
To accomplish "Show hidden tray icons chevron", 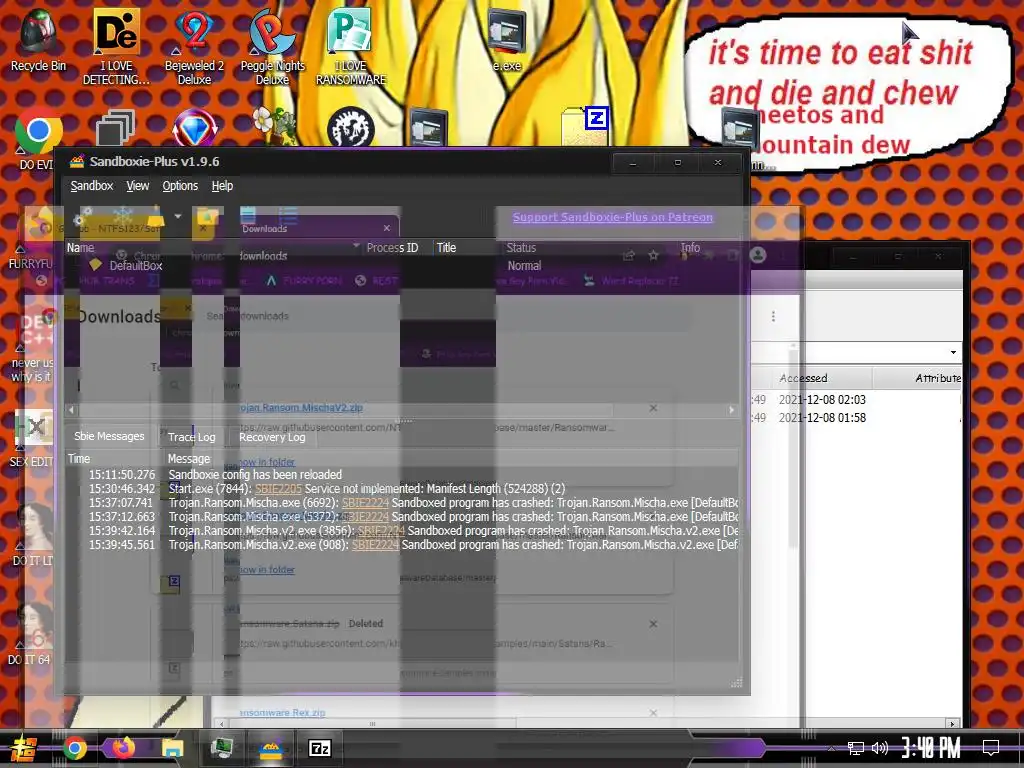I will 831,748.
